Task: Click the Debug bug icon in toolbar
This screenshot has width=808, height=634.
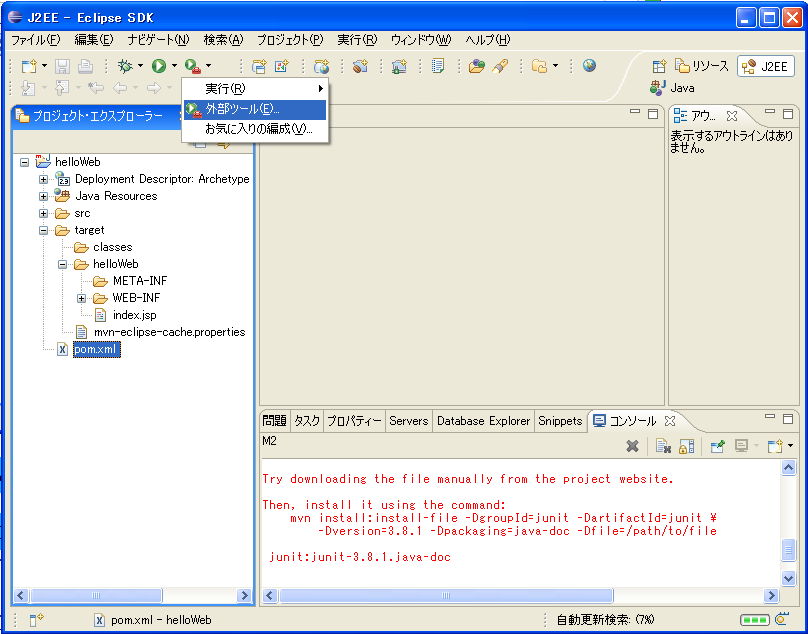Action: point(125,66)
